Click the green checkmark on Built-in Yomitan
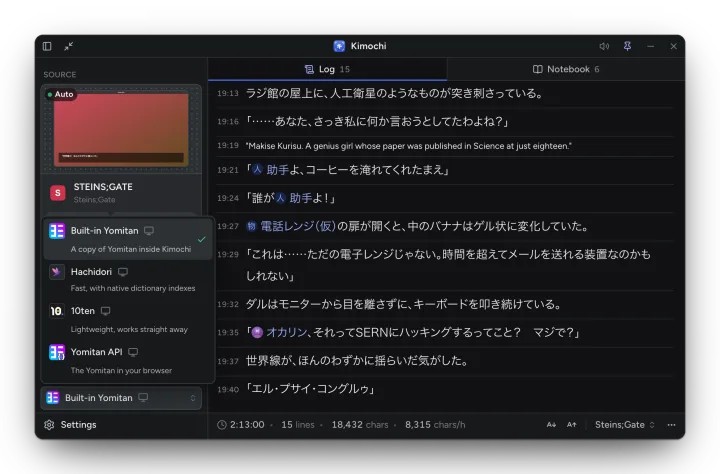The width and height of the screenshot is (720, 474). pos(202,239)
